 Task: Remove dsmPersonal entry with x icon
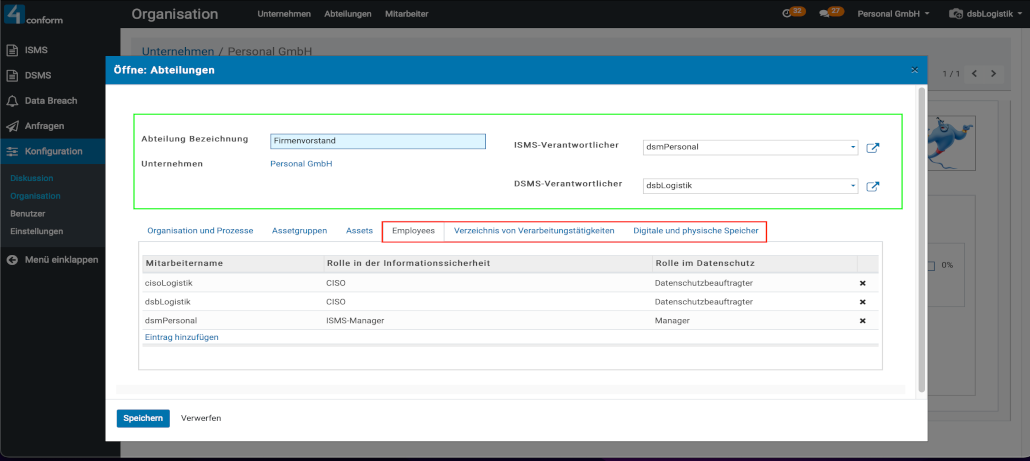tap(862, 321)
